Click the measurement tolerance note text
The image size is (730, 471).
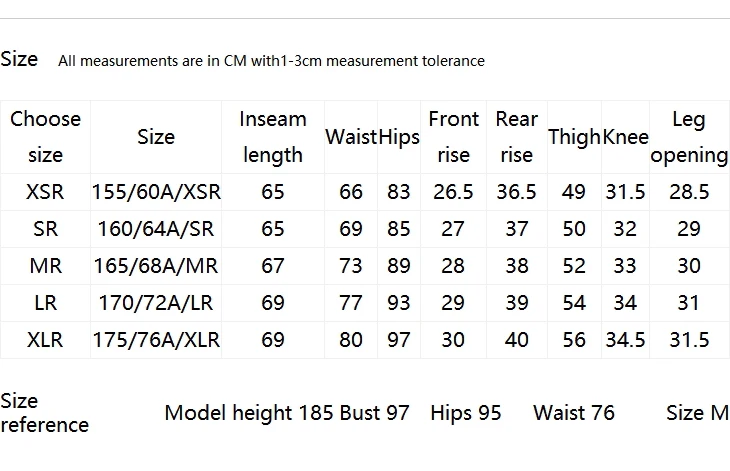(271, 61)
